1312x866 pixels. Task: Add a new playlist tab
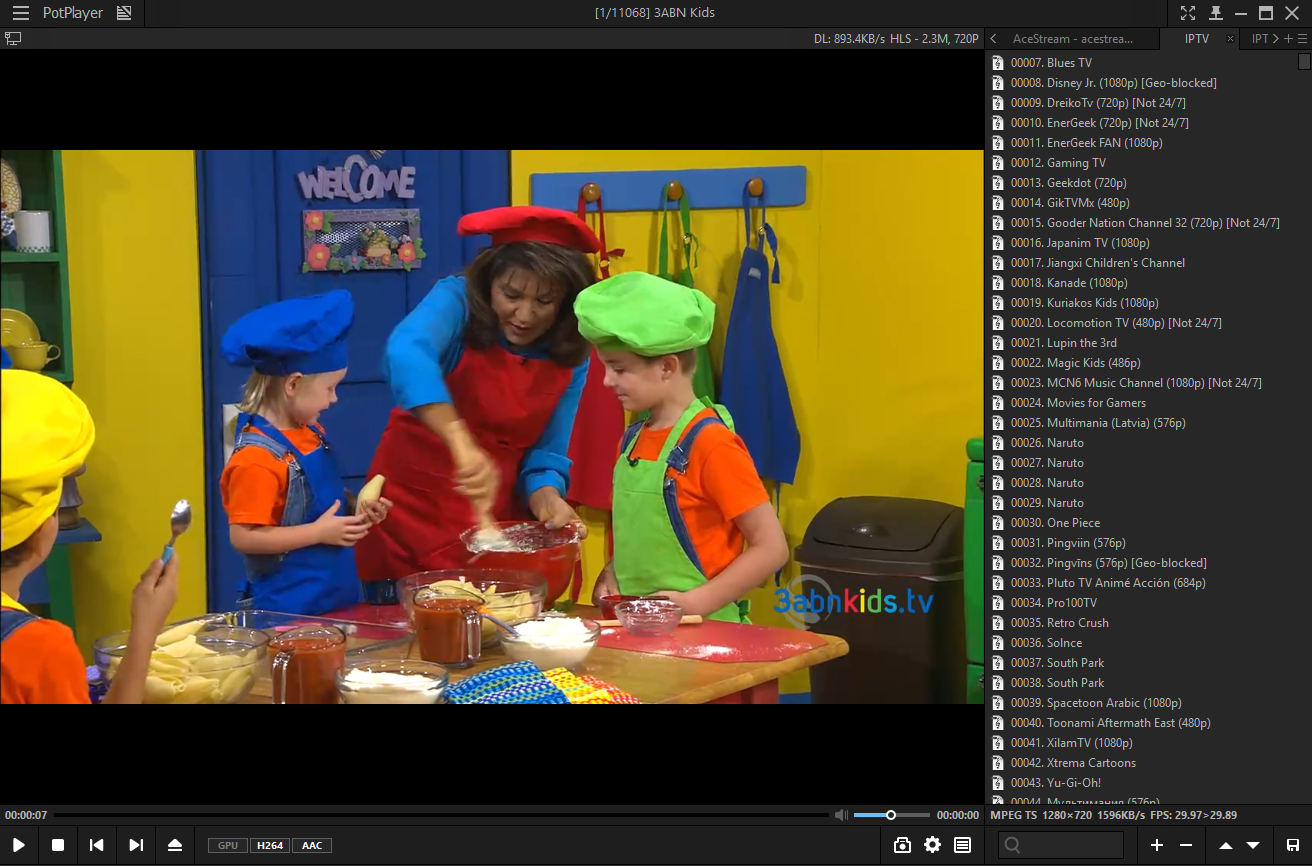coord(1288,39)
